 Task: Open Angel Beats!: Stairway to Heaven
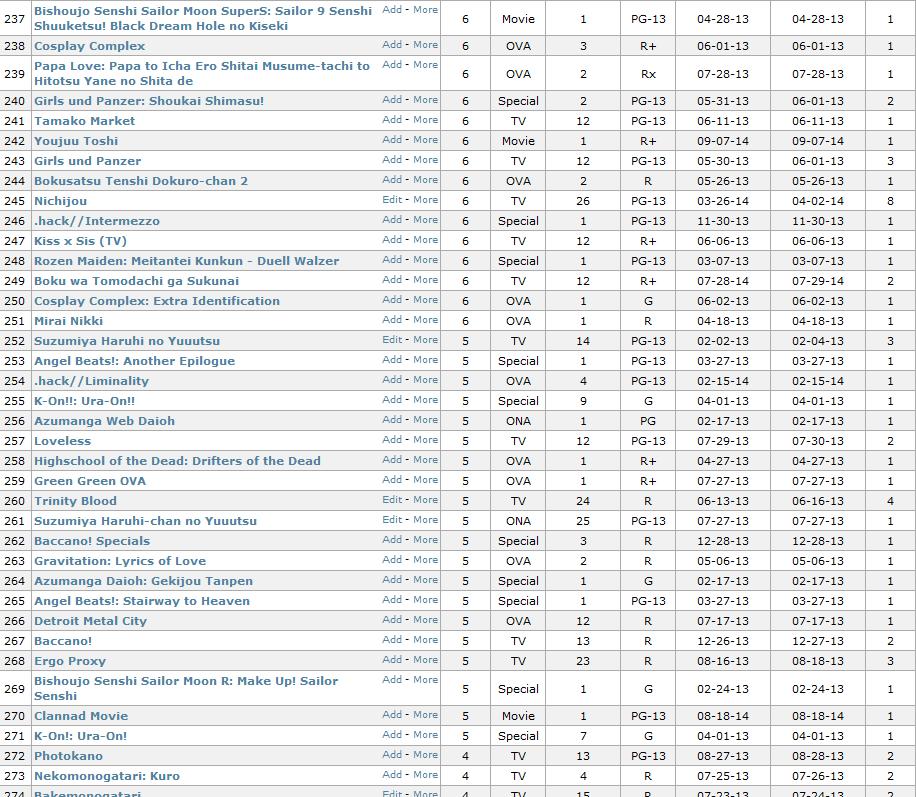(141, 601)
